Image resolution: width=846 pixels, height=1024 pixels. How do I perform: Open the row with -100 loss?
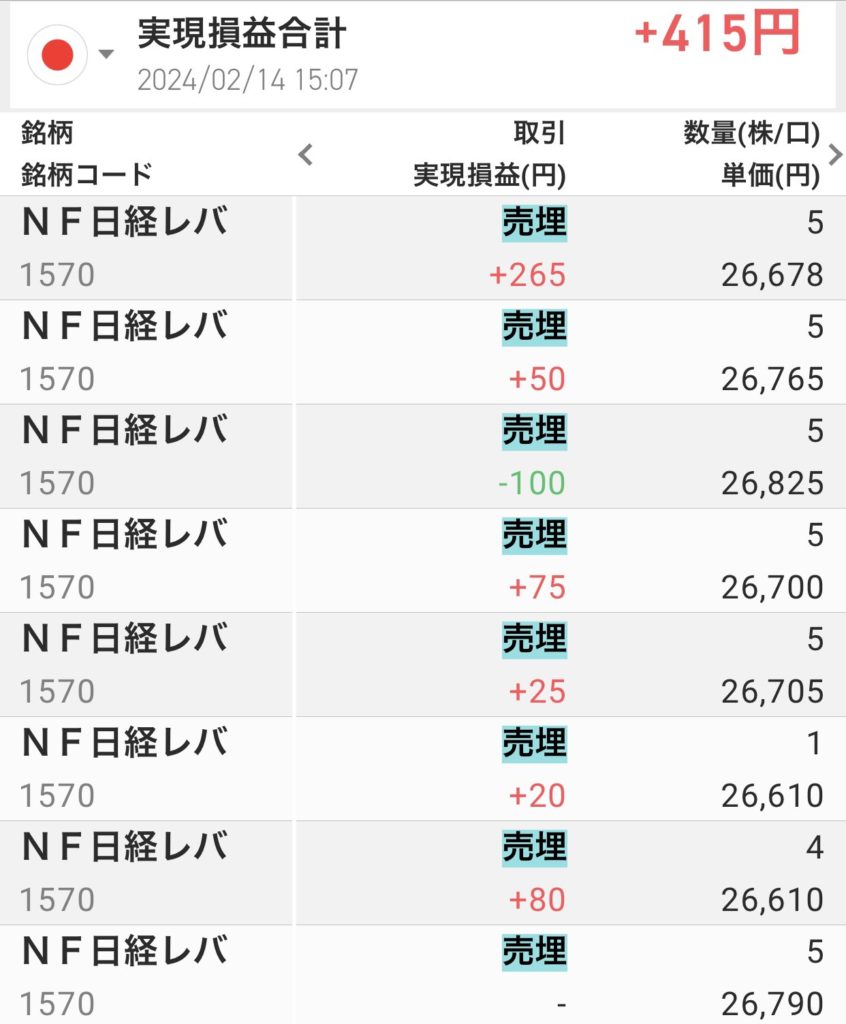[423, 456]
